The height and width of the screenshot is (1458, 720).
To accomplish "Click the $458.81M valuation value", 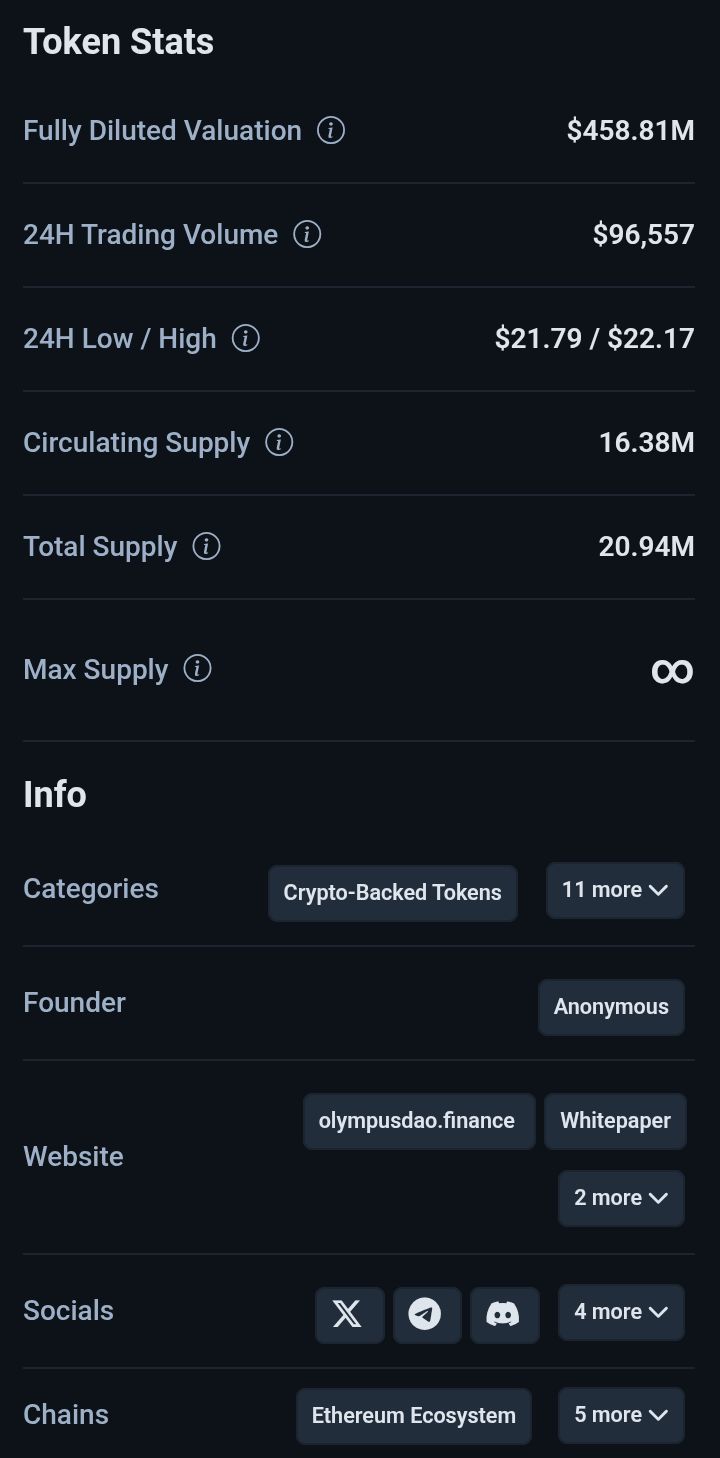I will pos(630,130).
